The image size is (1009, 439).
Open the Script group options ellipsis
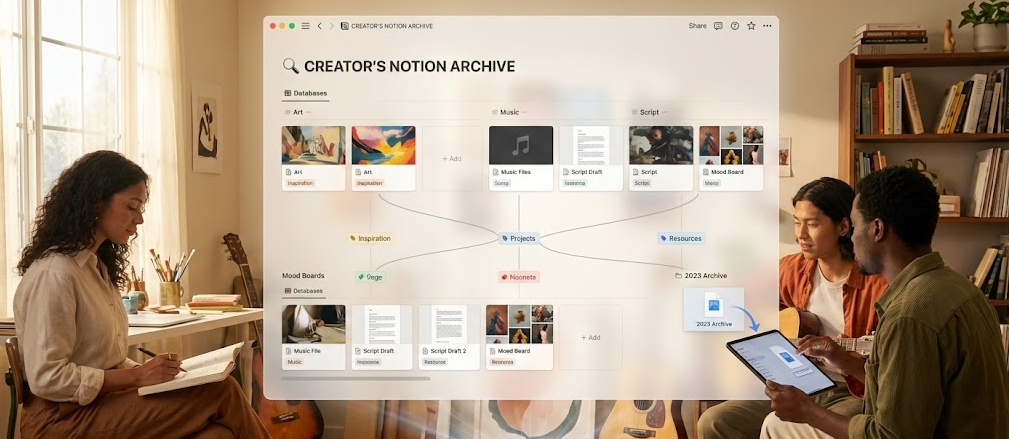pyautogui.click(x=665, y=112)
